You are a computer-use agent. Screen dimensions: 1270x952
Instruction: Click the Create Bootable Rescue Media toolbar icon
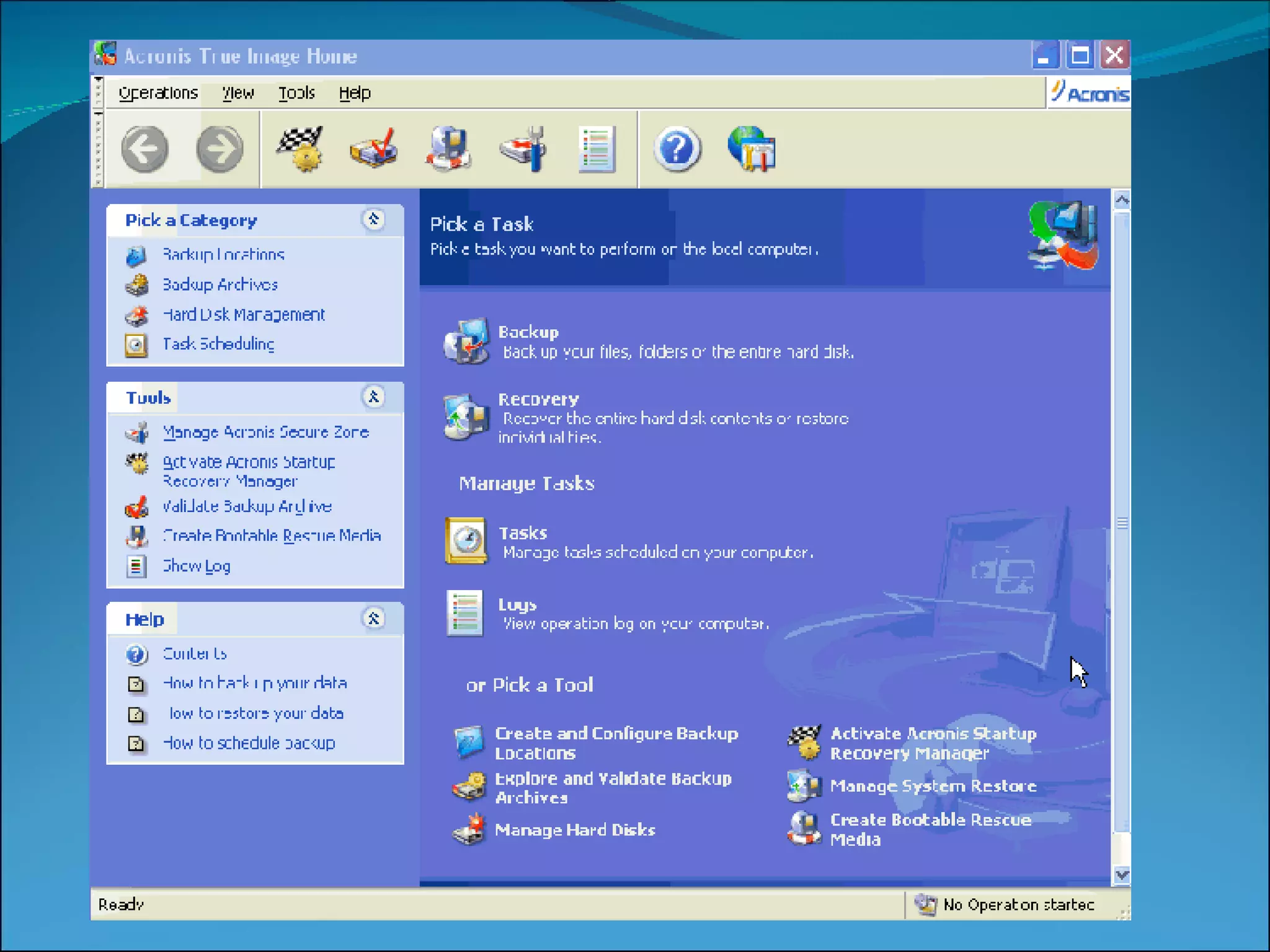448,149
